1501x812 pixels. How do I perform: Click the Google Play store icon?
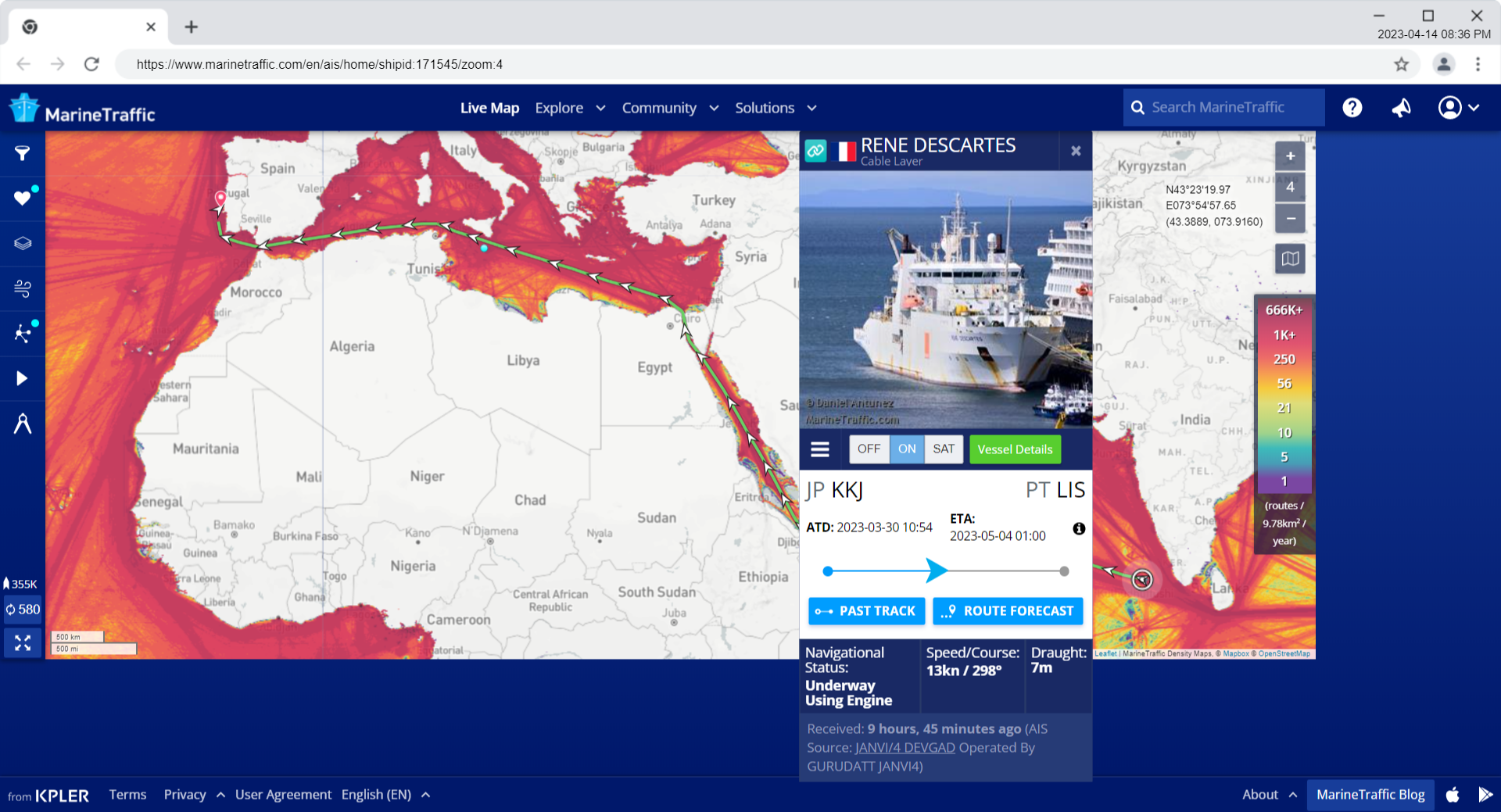tap(1485, 795)
